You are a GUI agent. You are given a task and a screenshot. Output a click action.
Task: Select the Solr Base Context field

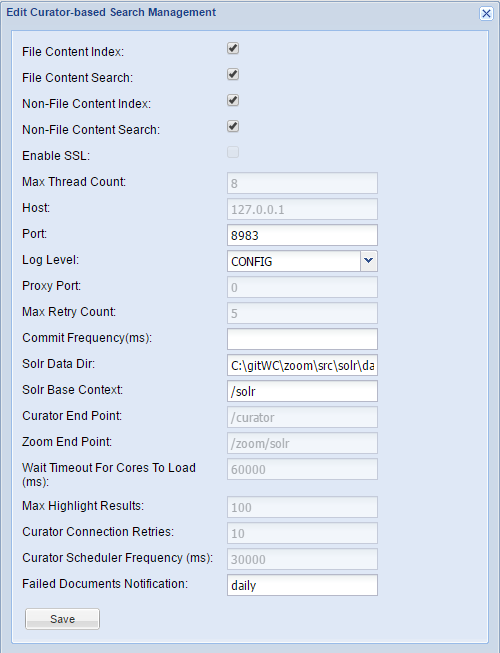(x=302, y=391)
